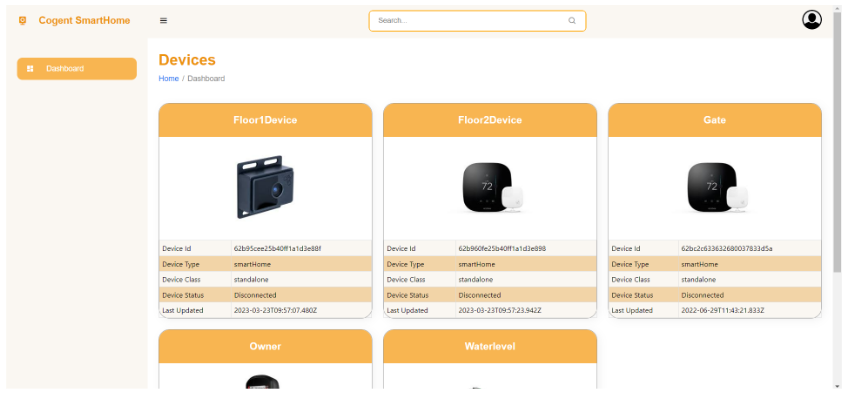Select Dashboard in the sidebar menu
855x407 pixels.
[77, 69]
